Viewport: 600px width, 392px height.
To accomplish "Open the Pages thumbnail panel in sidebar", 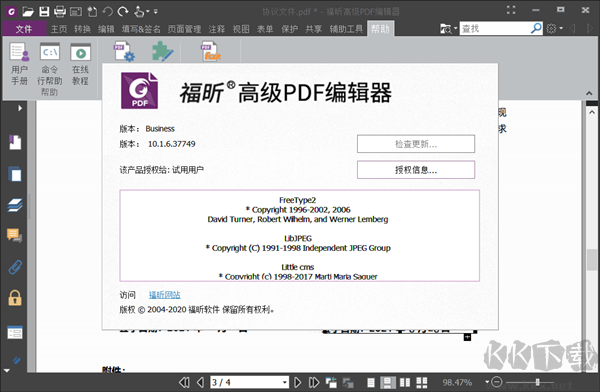I will point(15,174).
